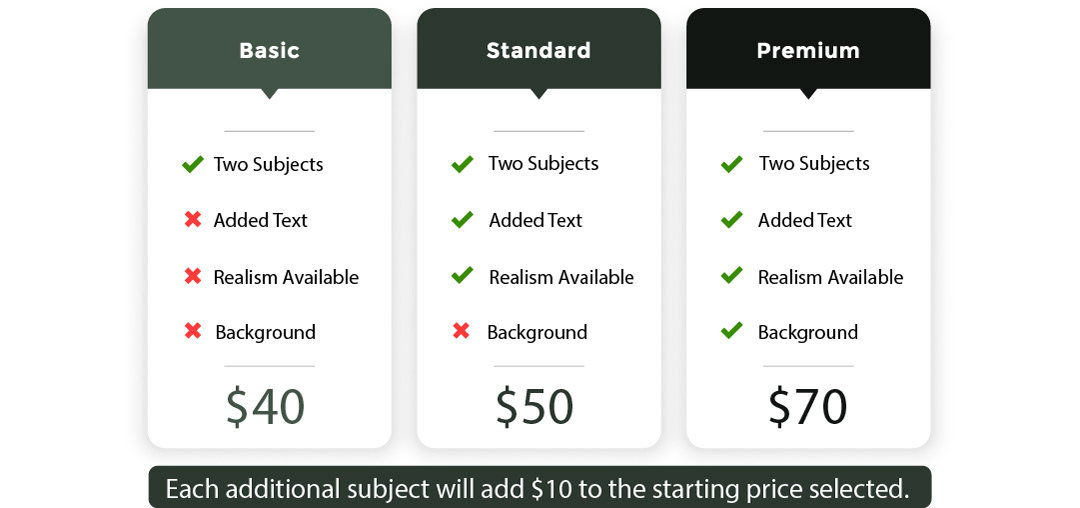Click green checkmark beside Standard Two Subjects

[462, 164]
